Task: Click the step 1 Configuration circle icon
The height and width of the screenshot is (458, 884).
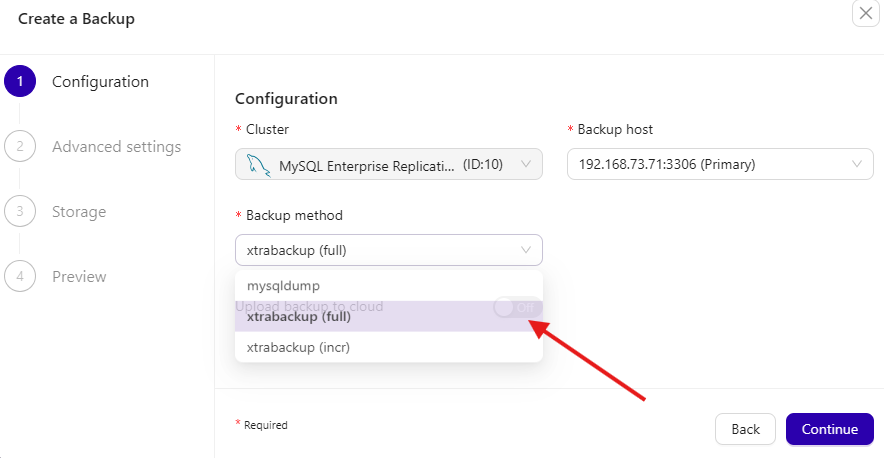Action: (20, 82)
